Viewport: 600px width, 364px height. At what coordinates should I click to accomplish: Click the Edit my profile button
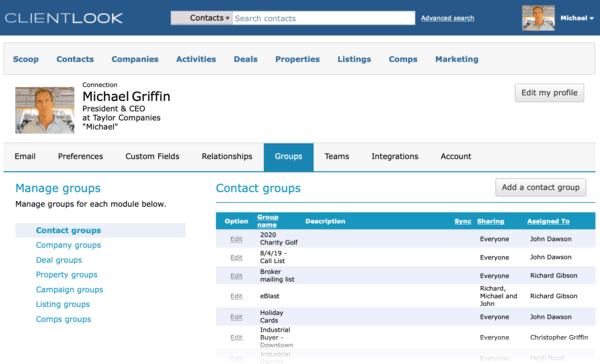pos(549,93)
